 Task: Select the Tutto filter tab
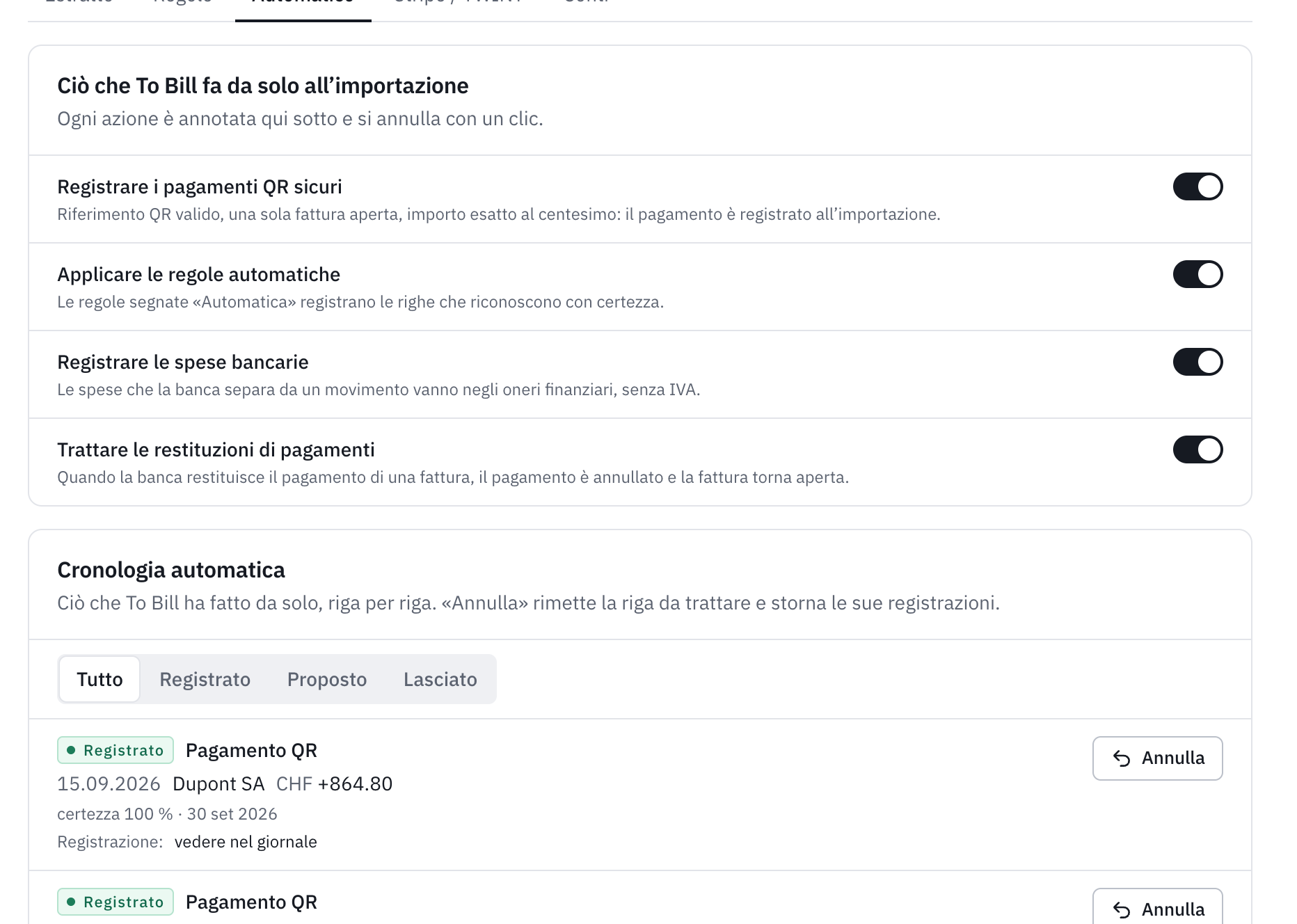click(x=100, y=679)
